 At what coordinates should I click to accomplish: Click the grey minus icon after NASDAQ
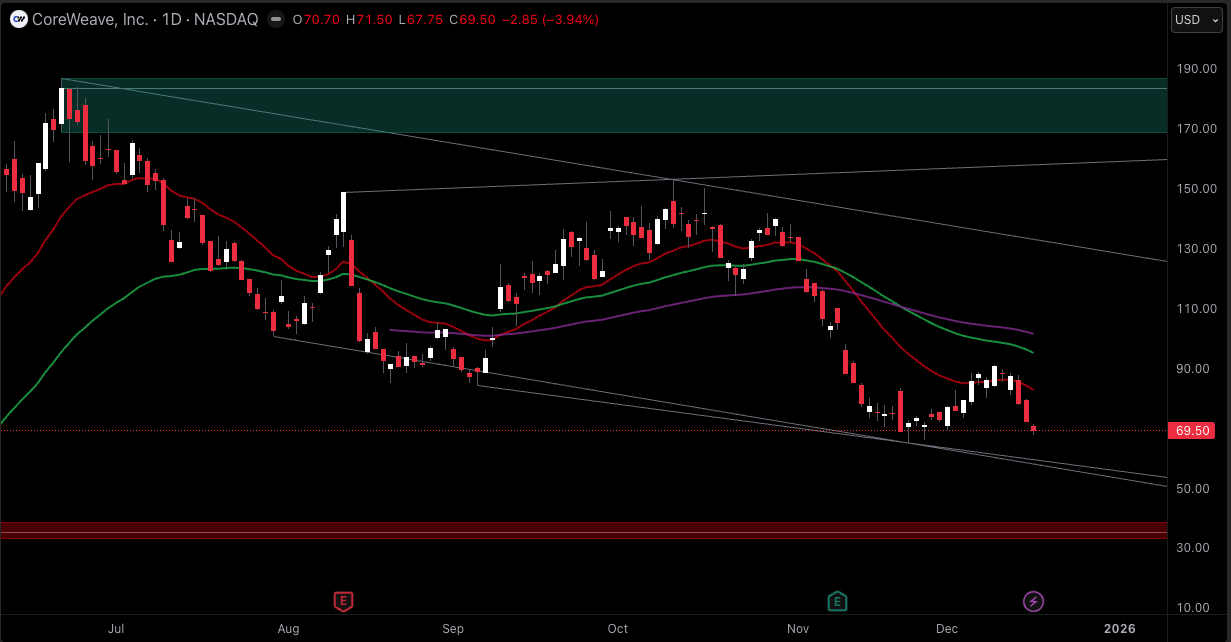274,18
